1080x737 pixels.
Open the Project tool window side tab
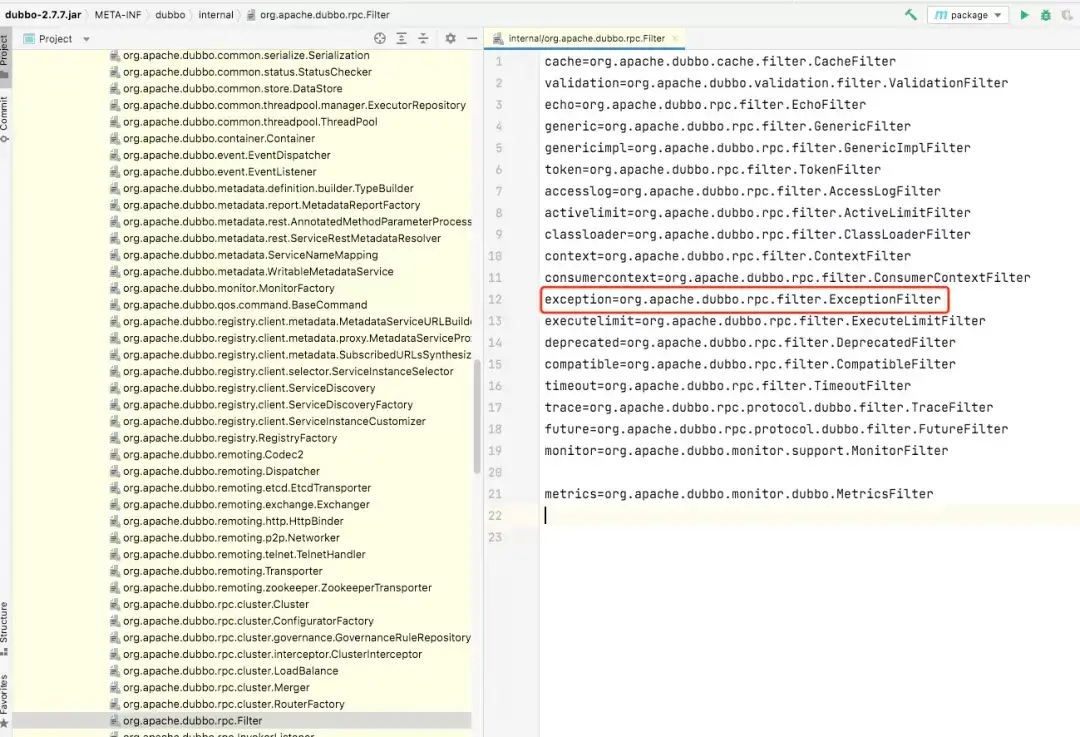[x=5, y=57]
